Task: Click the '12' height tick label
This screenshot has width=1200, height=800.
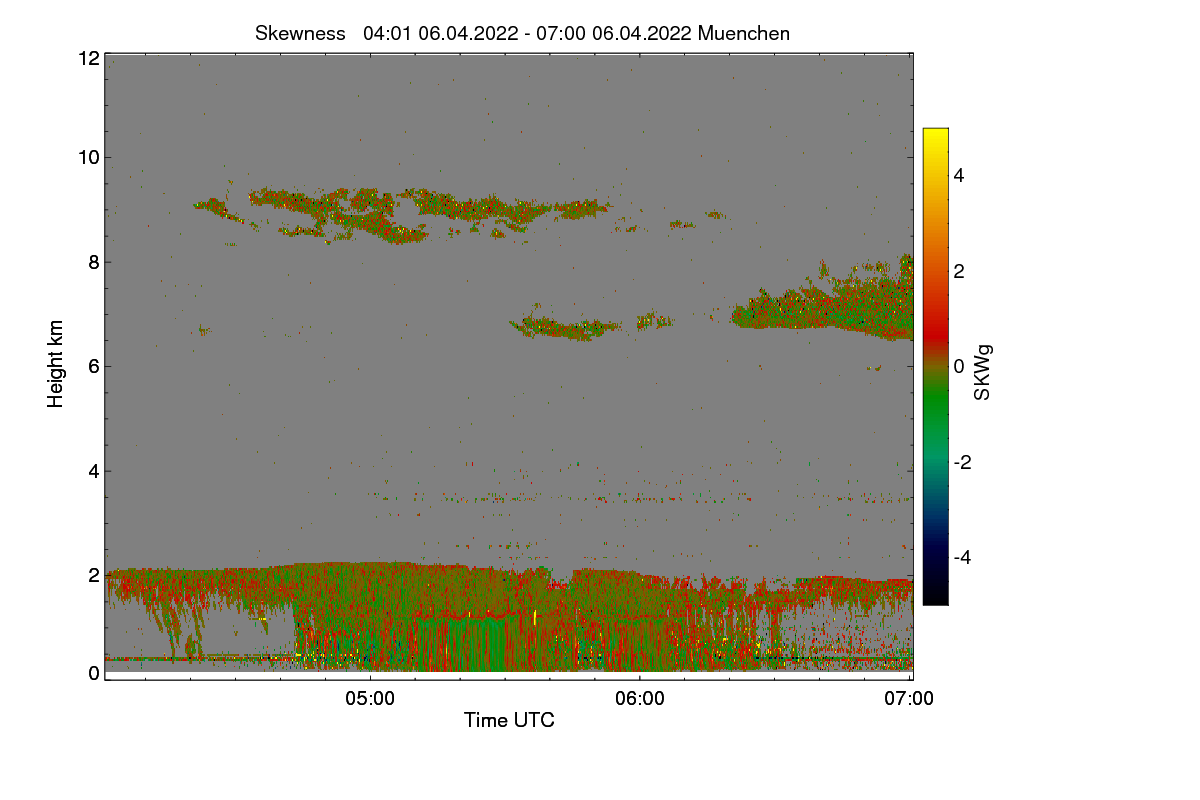Action: [x=88, y=58]
